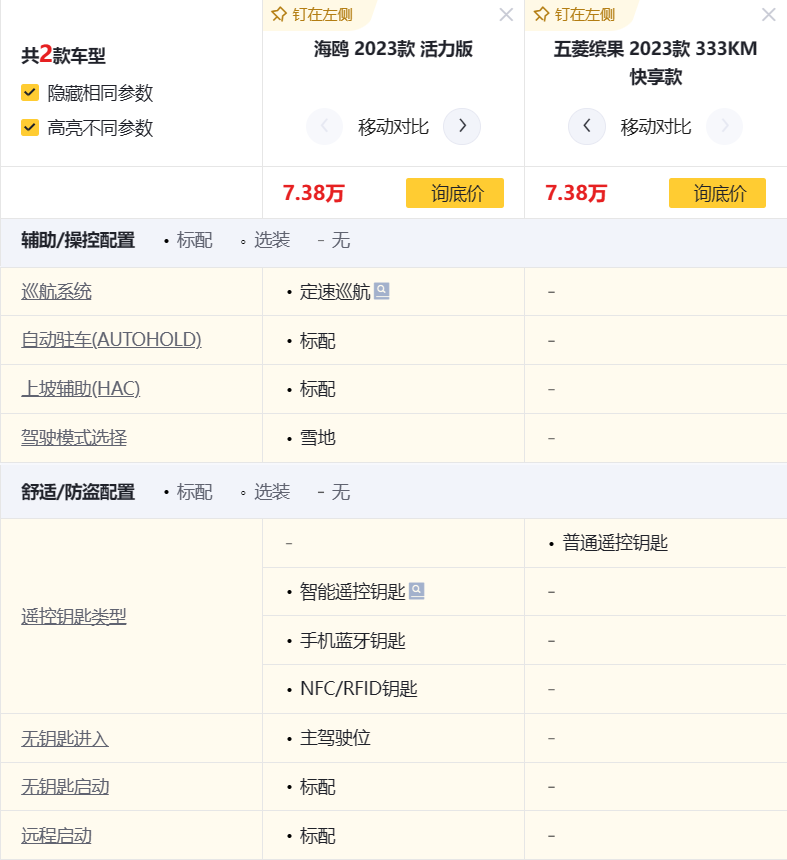Image resolution: width=787 pixels, height=860 pixels.
Task: Click the 共2款车型 heading
Action: [x=63, y=55]
